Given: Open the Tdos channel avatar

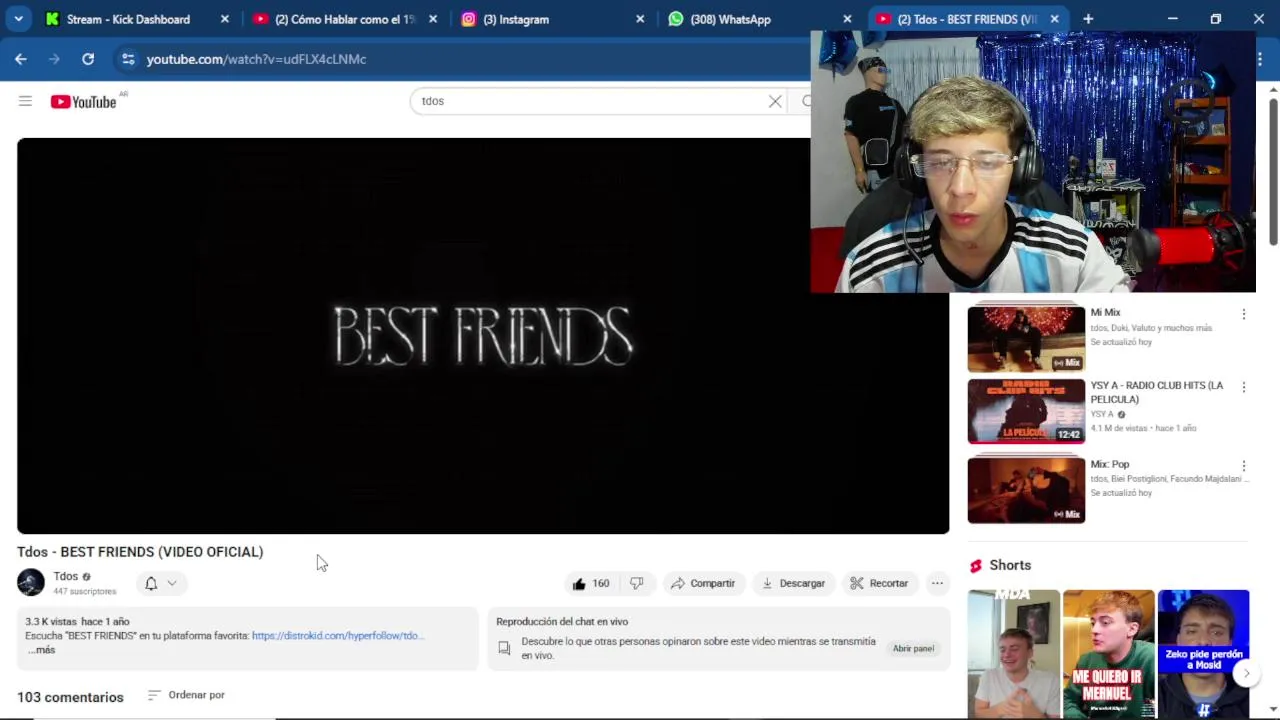Looking at the screenshot, I should (x=31, y=582).
